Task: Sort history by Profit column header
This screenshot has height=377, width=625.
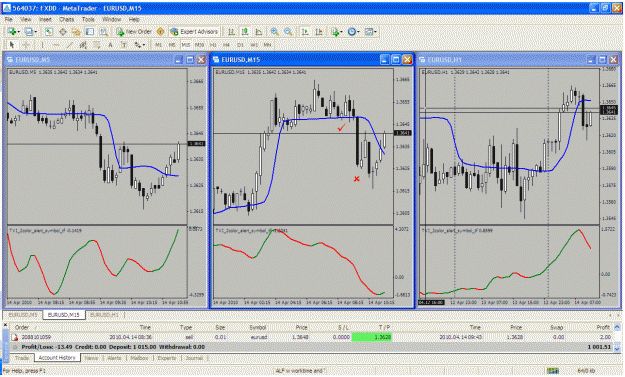Action: [603, 327]
